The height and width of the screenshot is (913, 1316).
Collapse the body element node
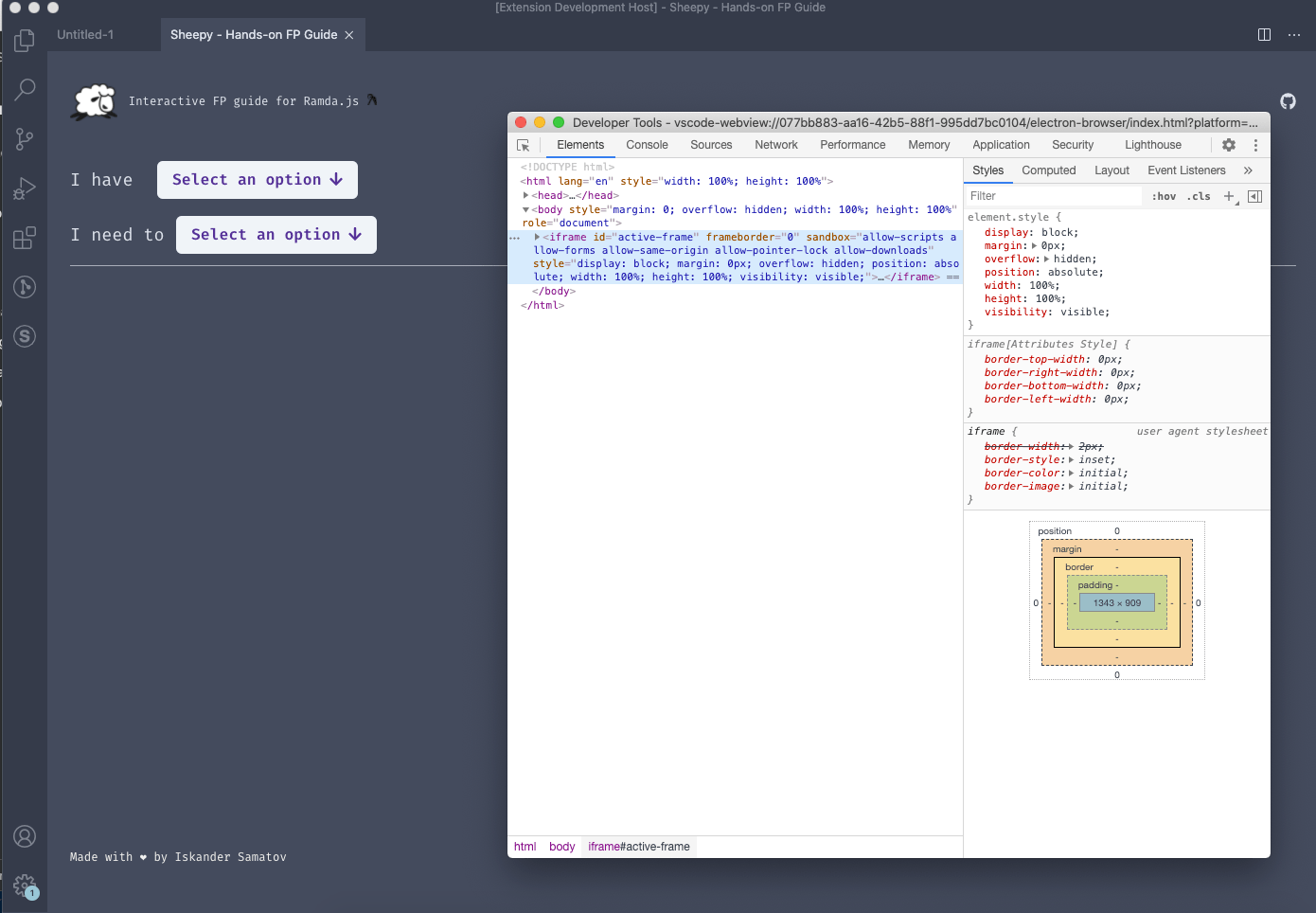click(525, 209)
